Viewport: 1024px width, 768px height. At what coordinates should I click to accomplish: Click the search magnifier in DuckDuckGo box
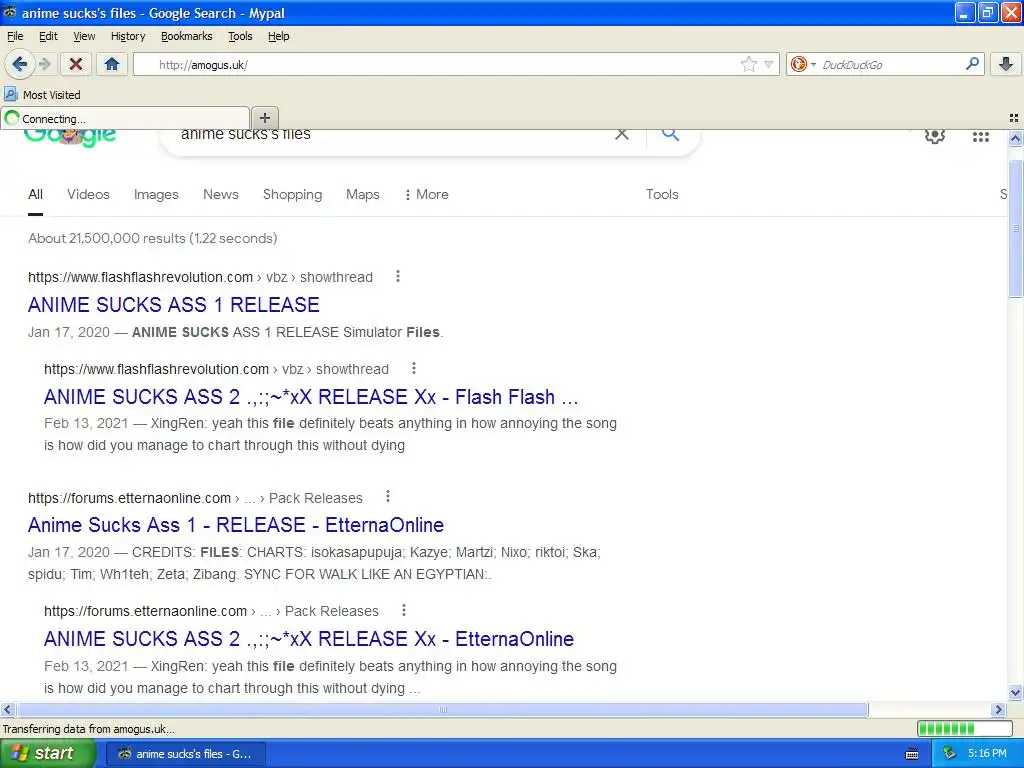point(972,64)
